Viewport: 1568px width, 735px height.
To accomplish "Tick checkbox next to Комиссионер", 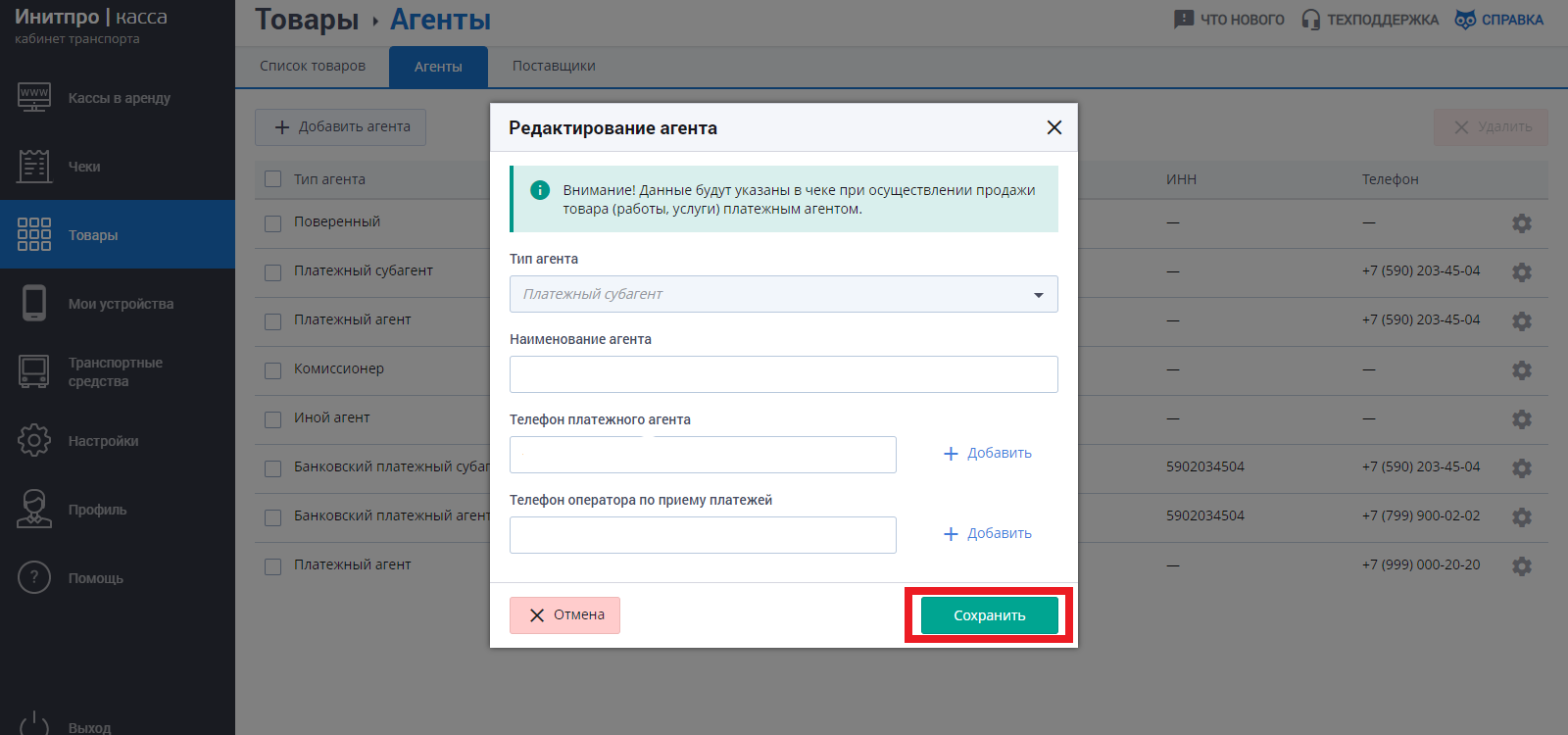I will tap(273, 370).
